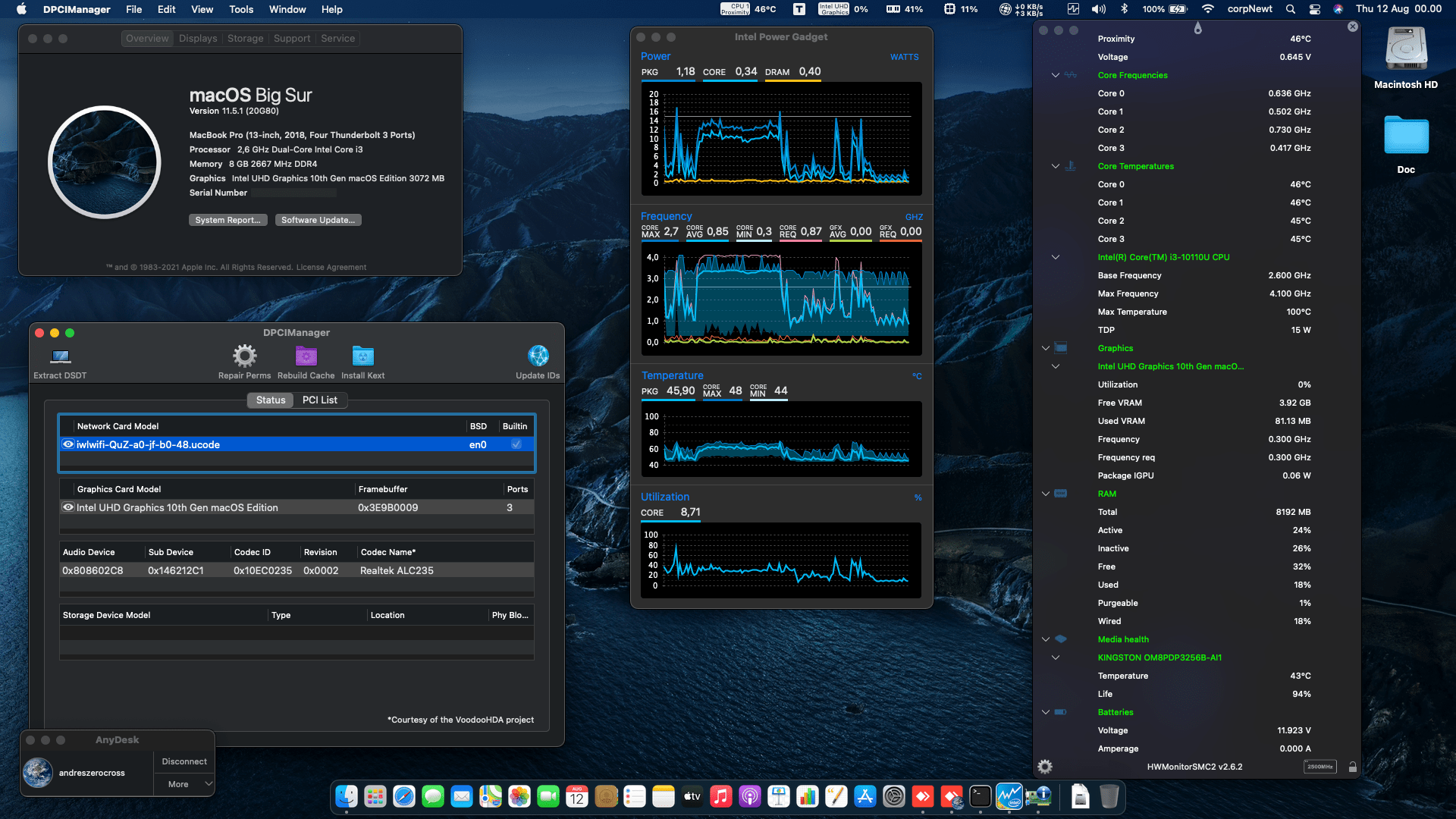This screenshot has width=1456, height=819.
Task: Open the Photos app in dock
Action: coord(519,796)
